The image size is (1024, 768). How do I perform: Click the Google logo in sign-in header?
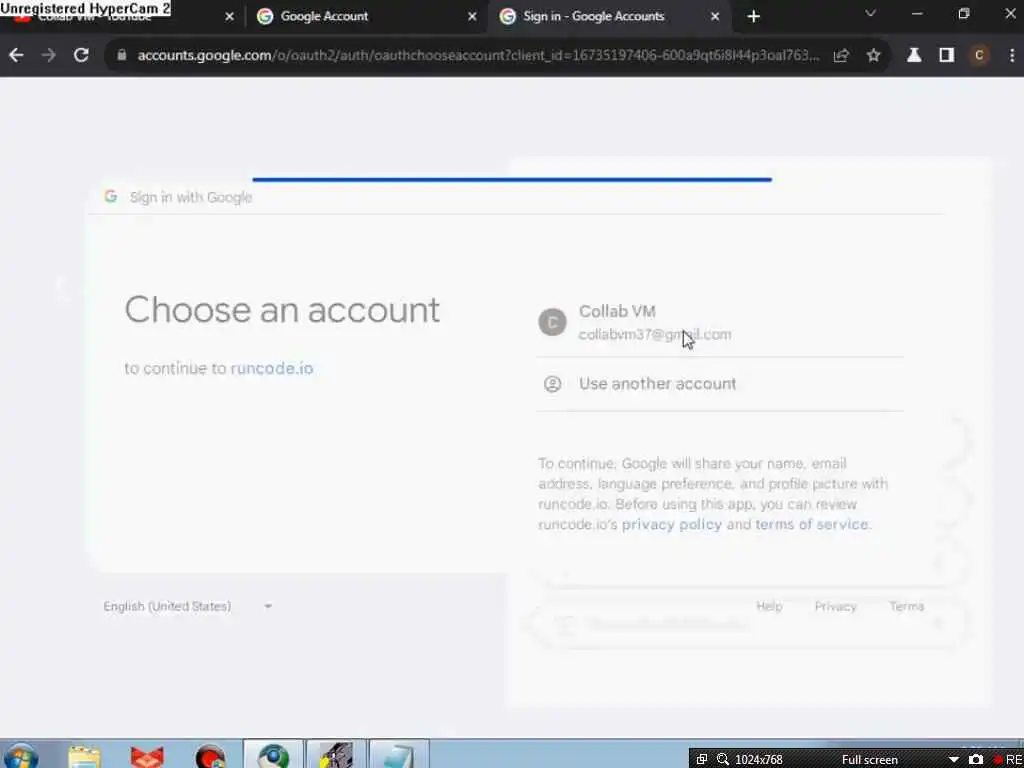(x=111, y=197)
